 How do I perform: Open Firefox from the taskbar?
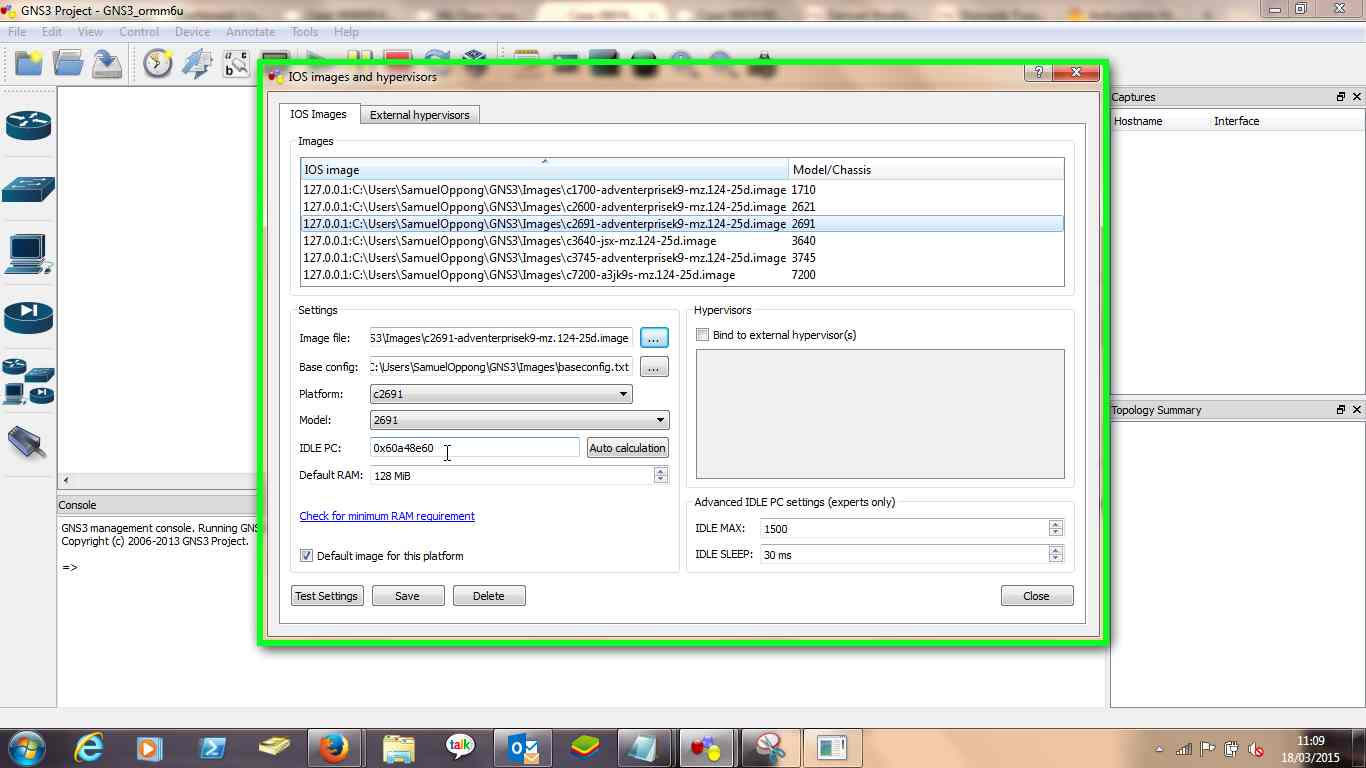[333, 747]
